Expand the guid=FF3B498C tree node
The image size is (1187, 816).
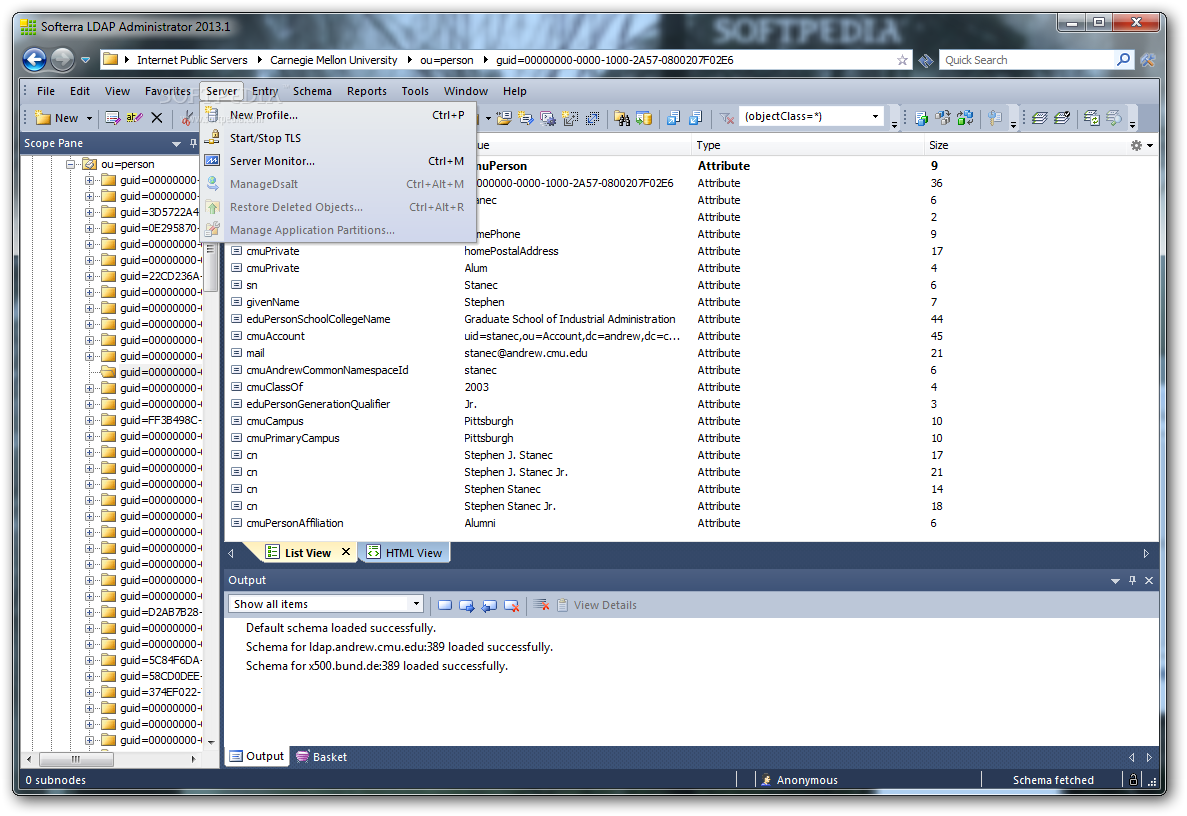89,420
